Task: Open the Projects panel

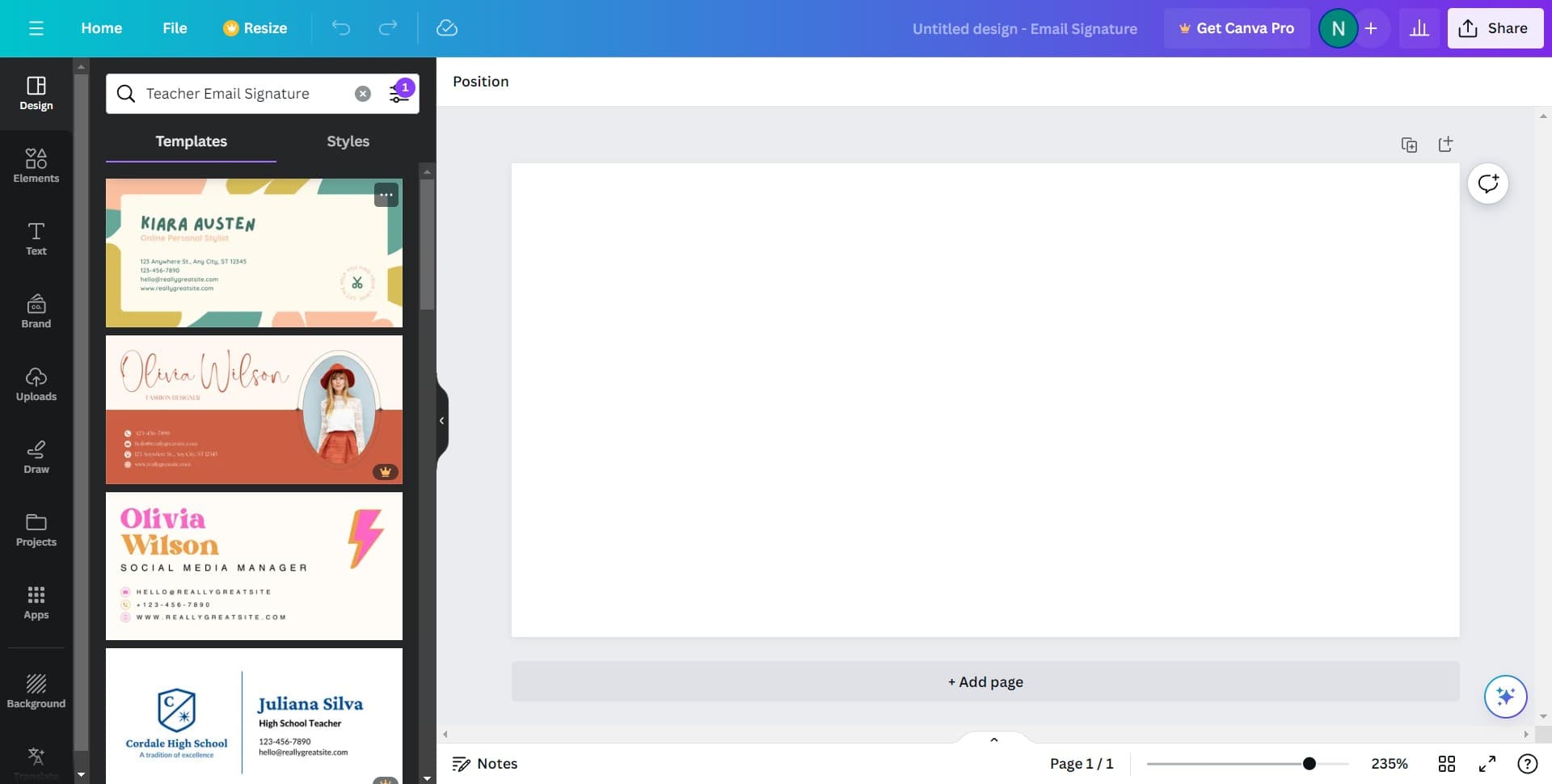Action: tap(36, 529)
